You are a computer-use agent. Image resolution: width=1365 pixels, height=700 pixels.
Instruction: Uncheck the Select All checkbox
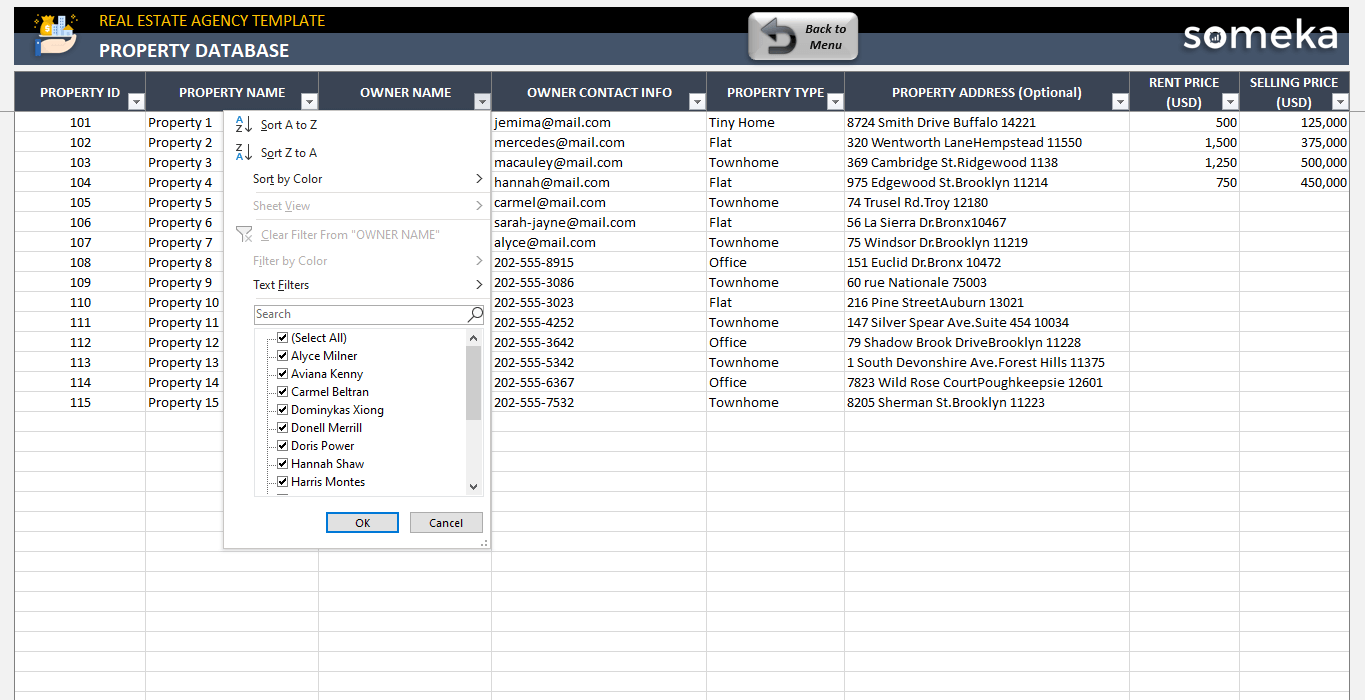tap(282, 337)
